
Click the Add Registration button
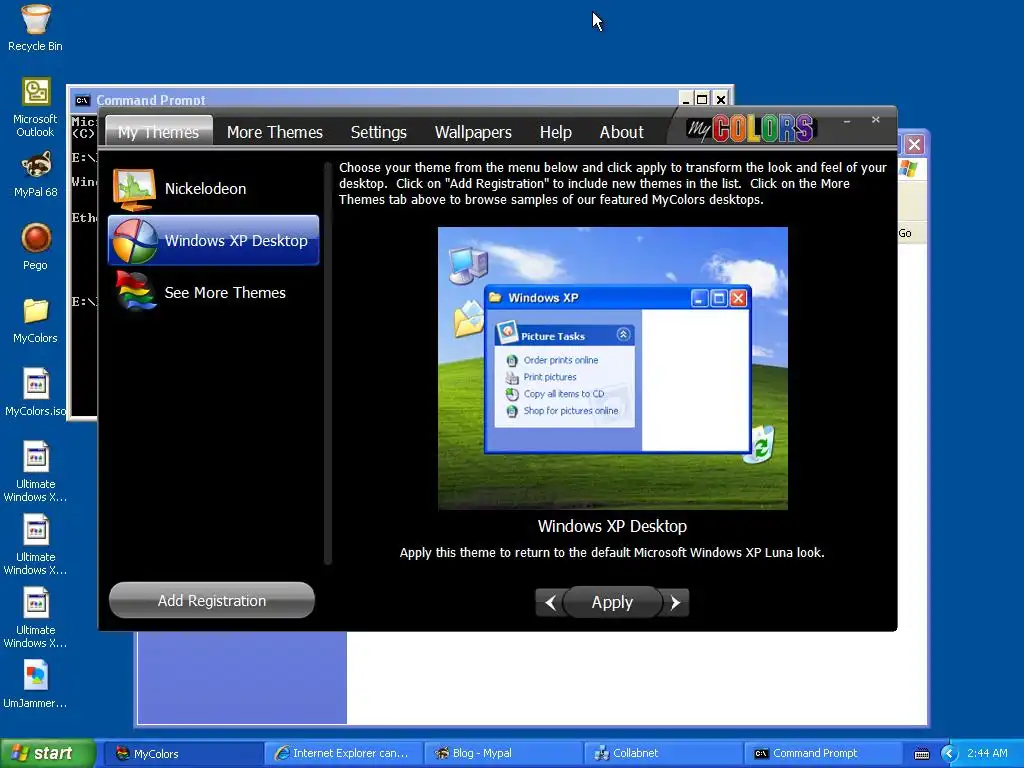point(212,600)
